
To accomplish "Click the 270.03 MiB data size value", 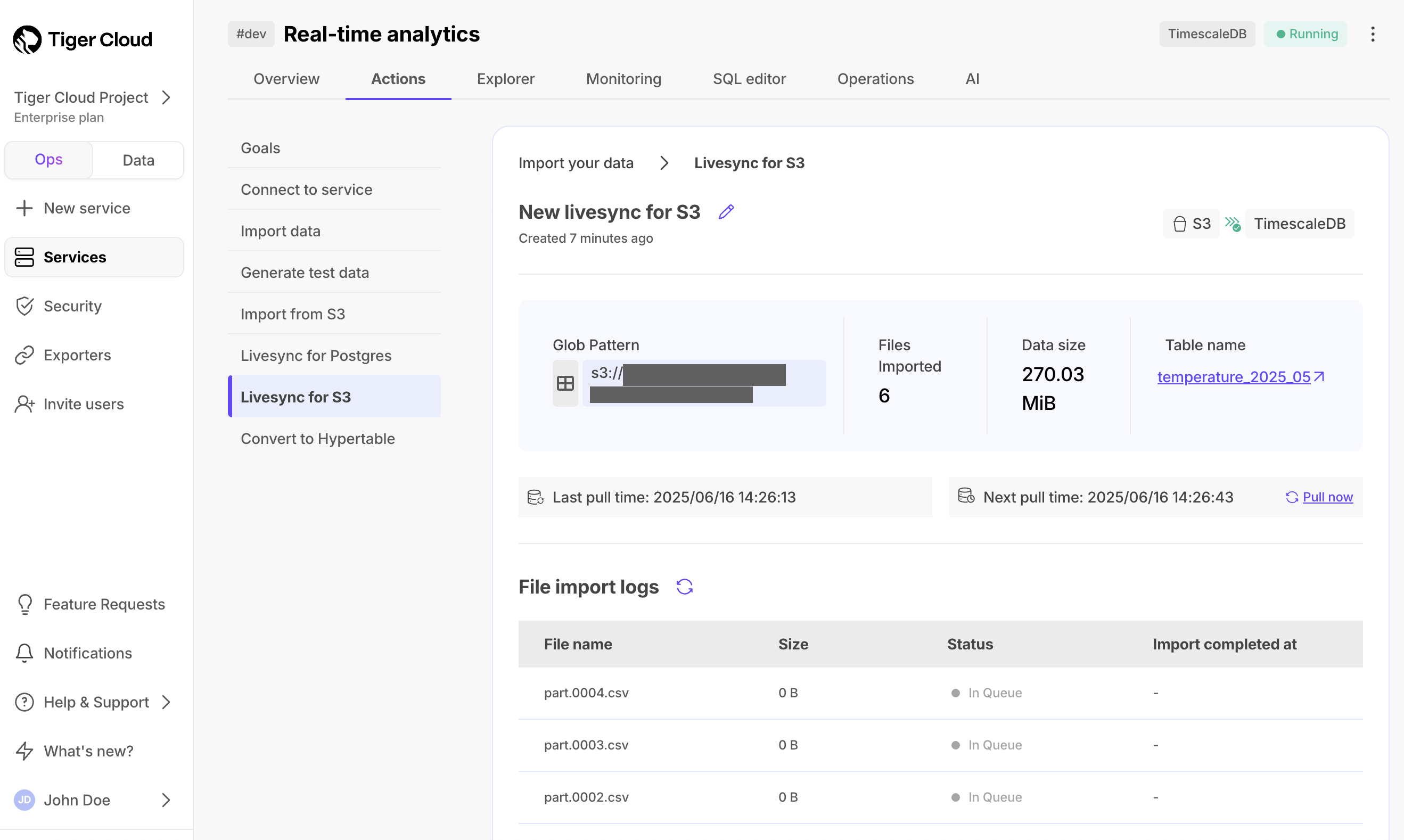I will tap(1053, 388).
